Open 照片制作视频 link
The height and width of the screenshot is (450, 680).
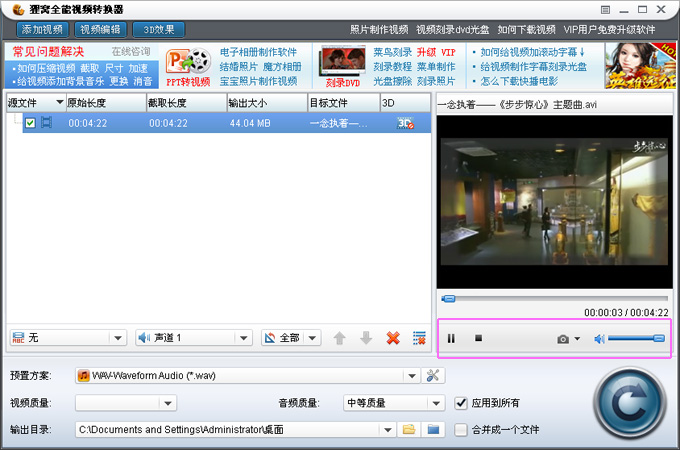tap(379, 29)
